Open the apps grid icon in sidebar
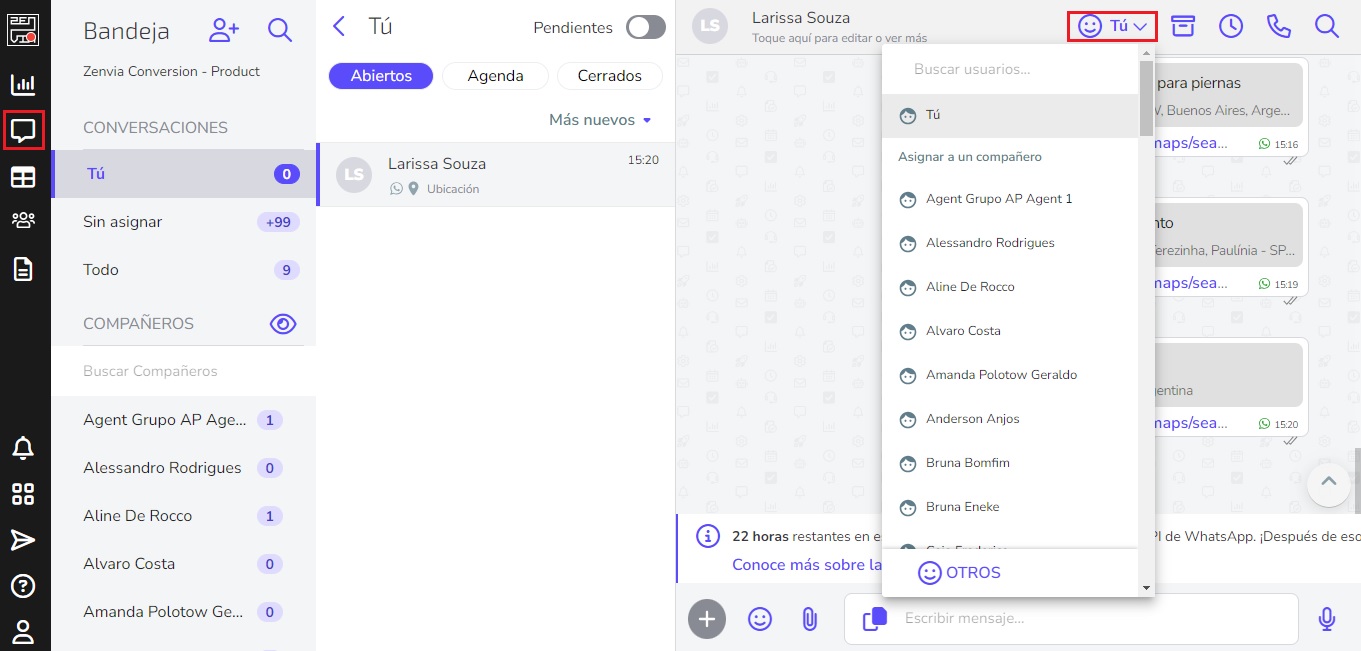Viewport: 1361px width, 651px height. 23,494
